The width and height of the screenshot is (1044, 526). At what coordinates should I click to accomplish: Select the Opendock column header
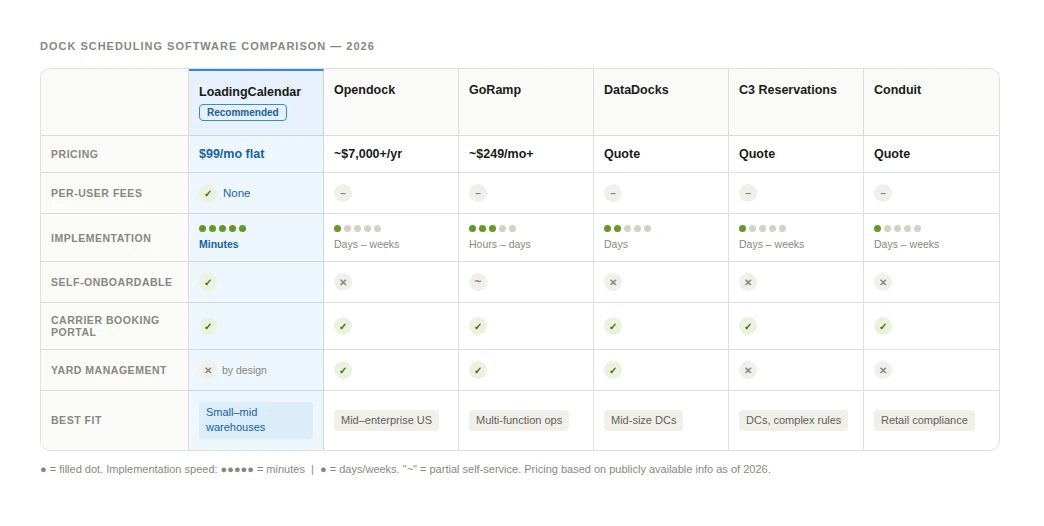coord(365,90)
